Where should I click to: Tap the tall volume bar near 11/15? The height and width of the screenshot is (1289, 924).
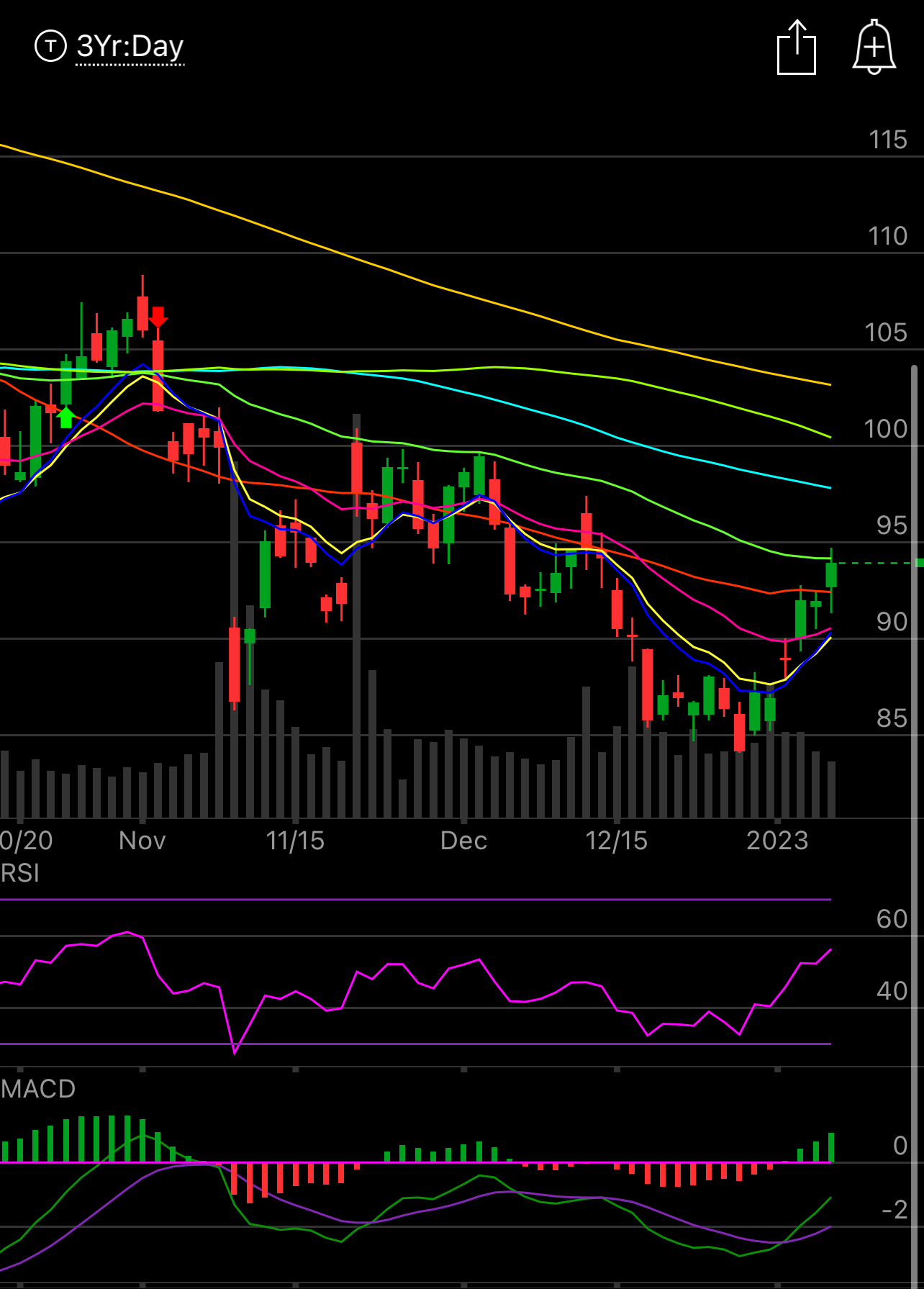tap(356, 615)
